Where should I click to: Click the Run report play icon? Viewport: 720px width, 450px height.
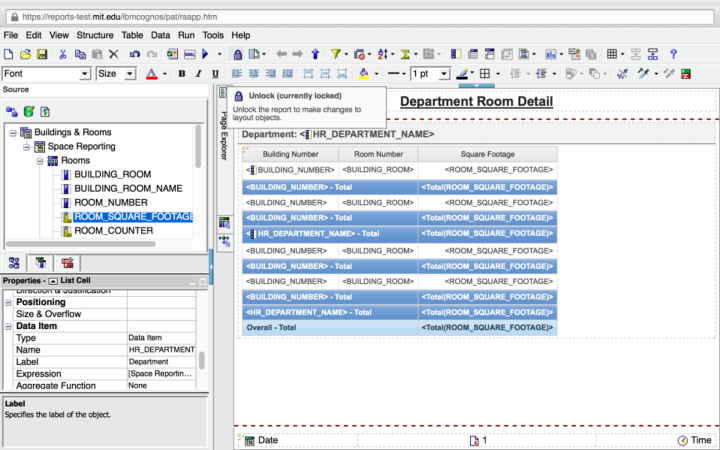[205, 54]
